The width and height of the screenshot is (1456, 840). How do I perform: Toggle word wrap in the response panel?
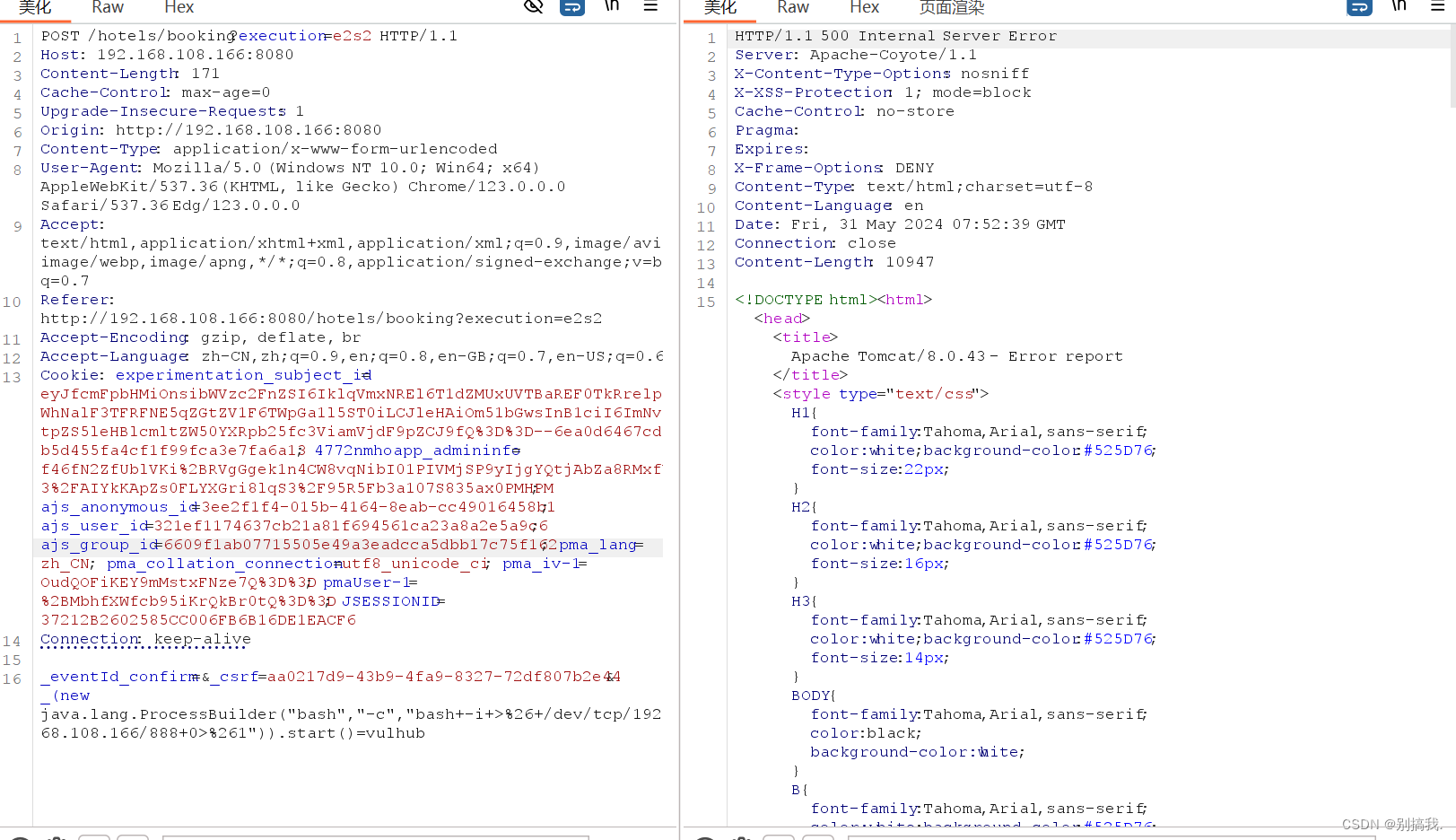click(x=1360, y=7)
